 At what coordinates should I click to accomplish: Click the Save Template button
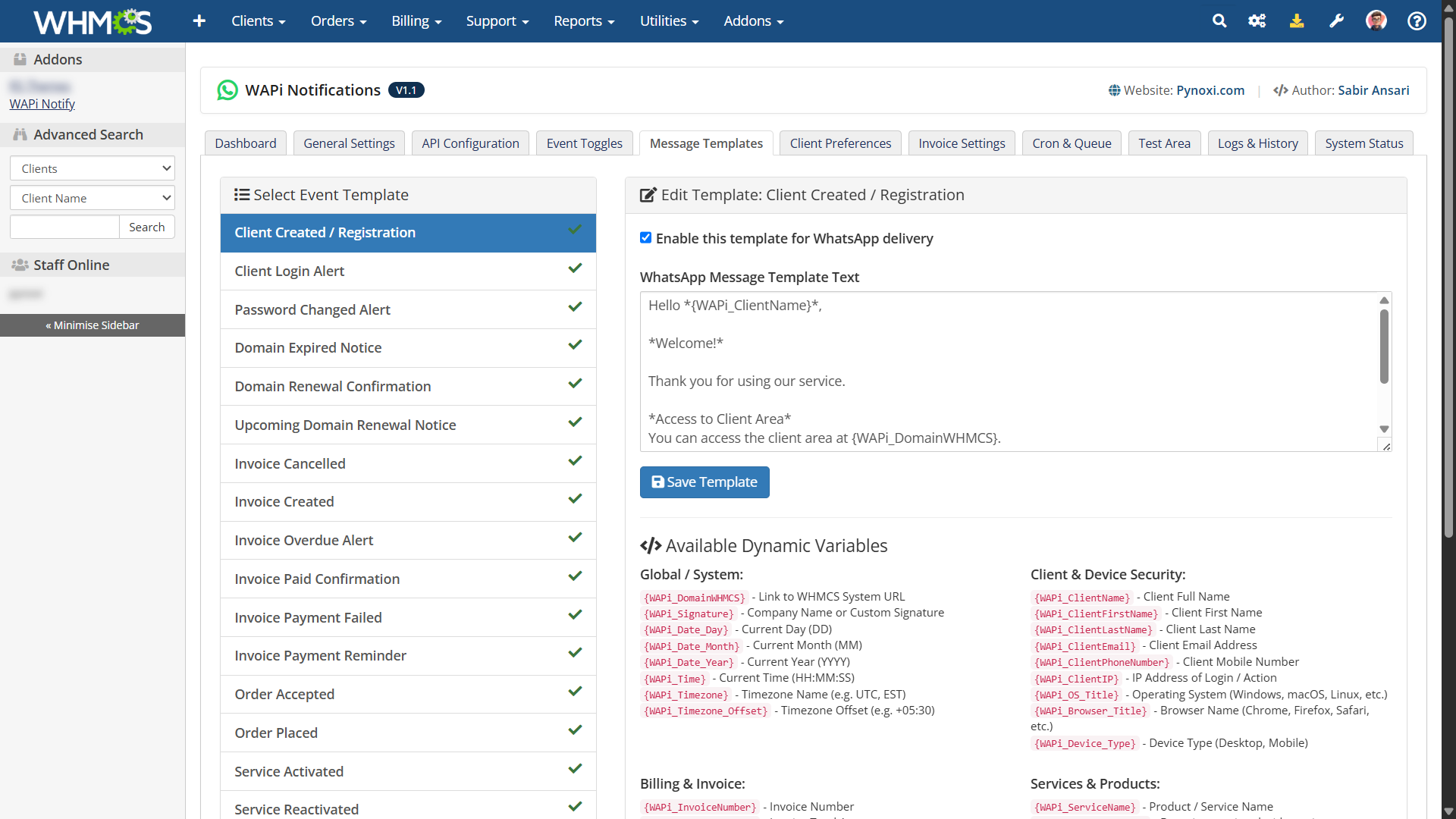point(704,482)
